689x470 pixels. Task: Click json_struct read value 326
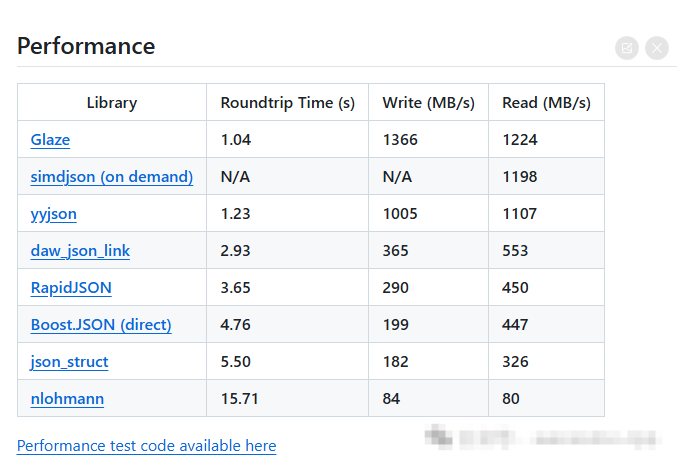point(515,362)
